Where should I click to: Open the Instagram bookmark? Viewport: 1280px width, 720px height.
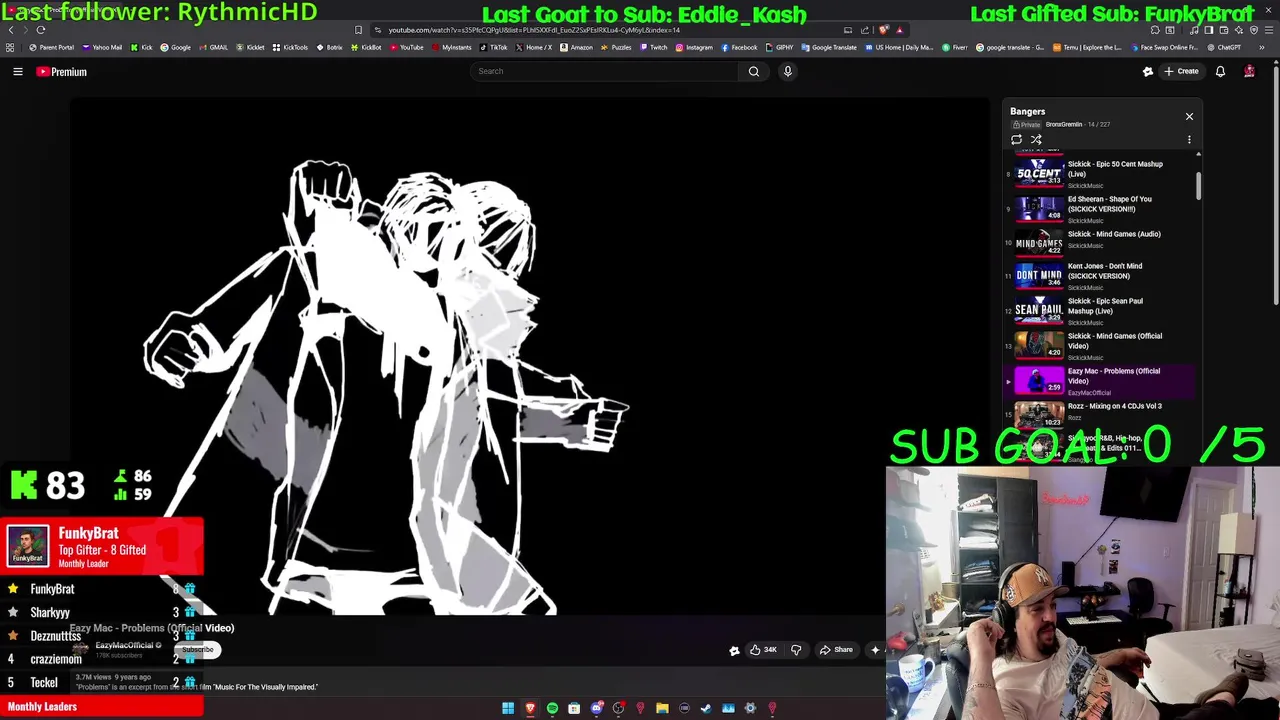pos(694,47)
